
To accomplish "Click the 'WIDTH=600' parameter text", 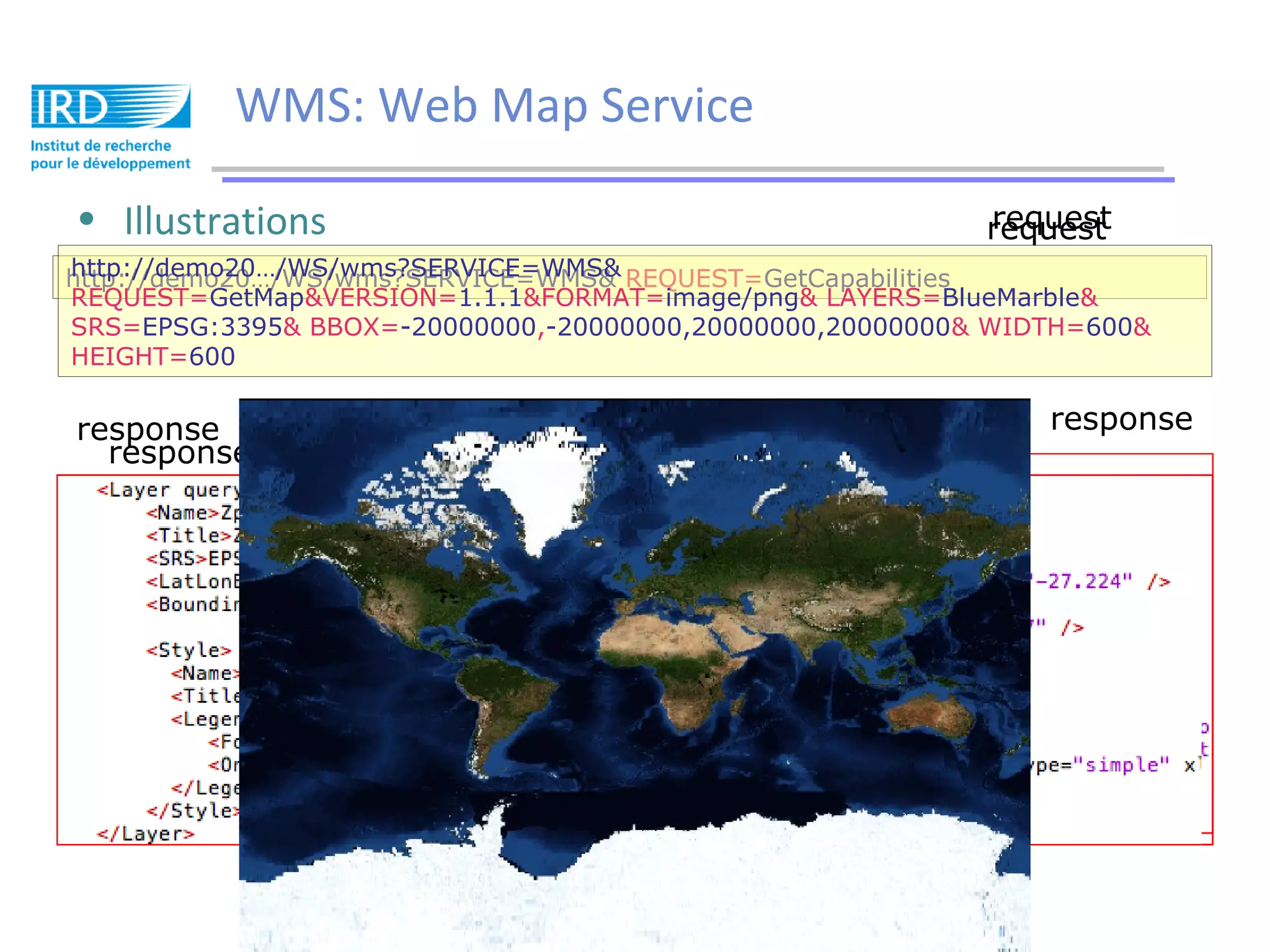I will [1055, 327].
